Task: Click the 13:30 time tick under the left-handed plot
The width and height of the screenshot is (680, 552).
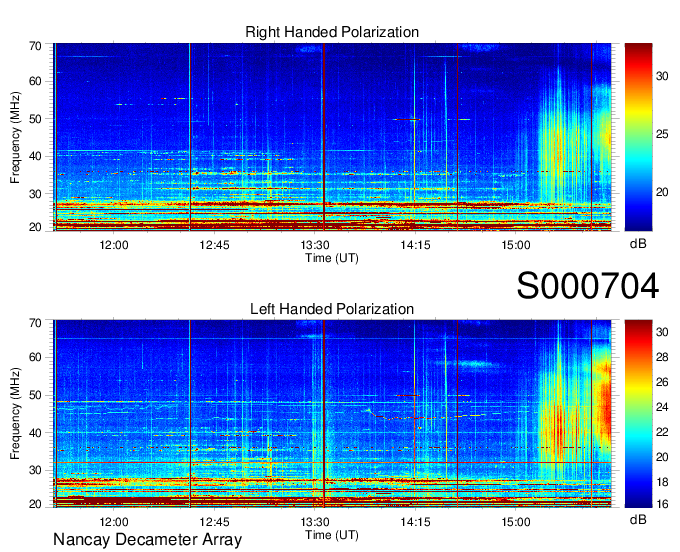Action: tap(315, 522)
